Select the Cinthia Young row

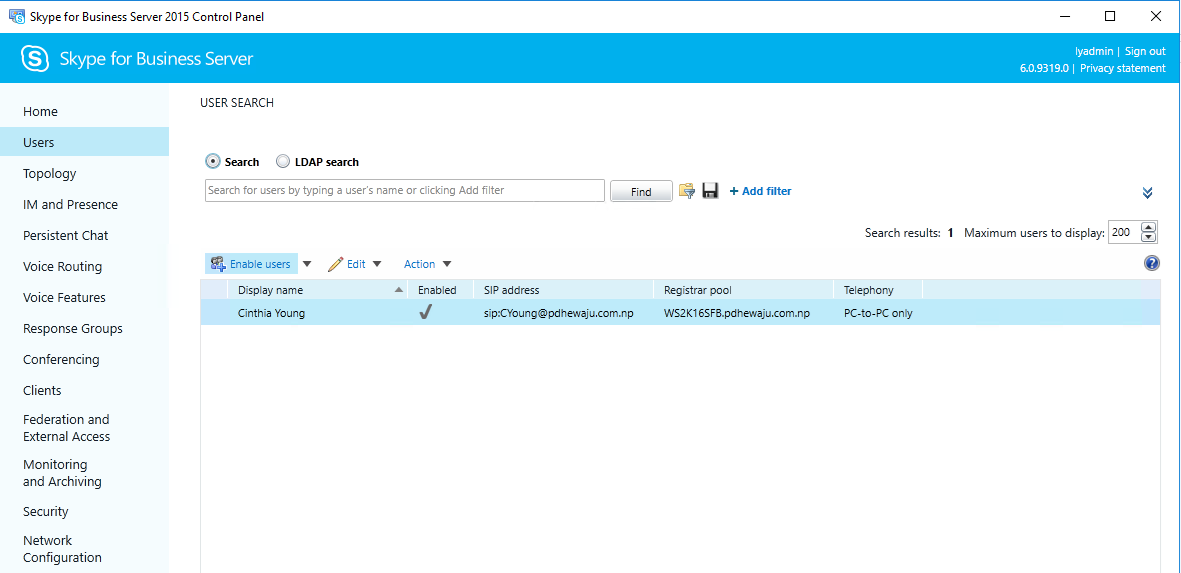pos(679,312)
